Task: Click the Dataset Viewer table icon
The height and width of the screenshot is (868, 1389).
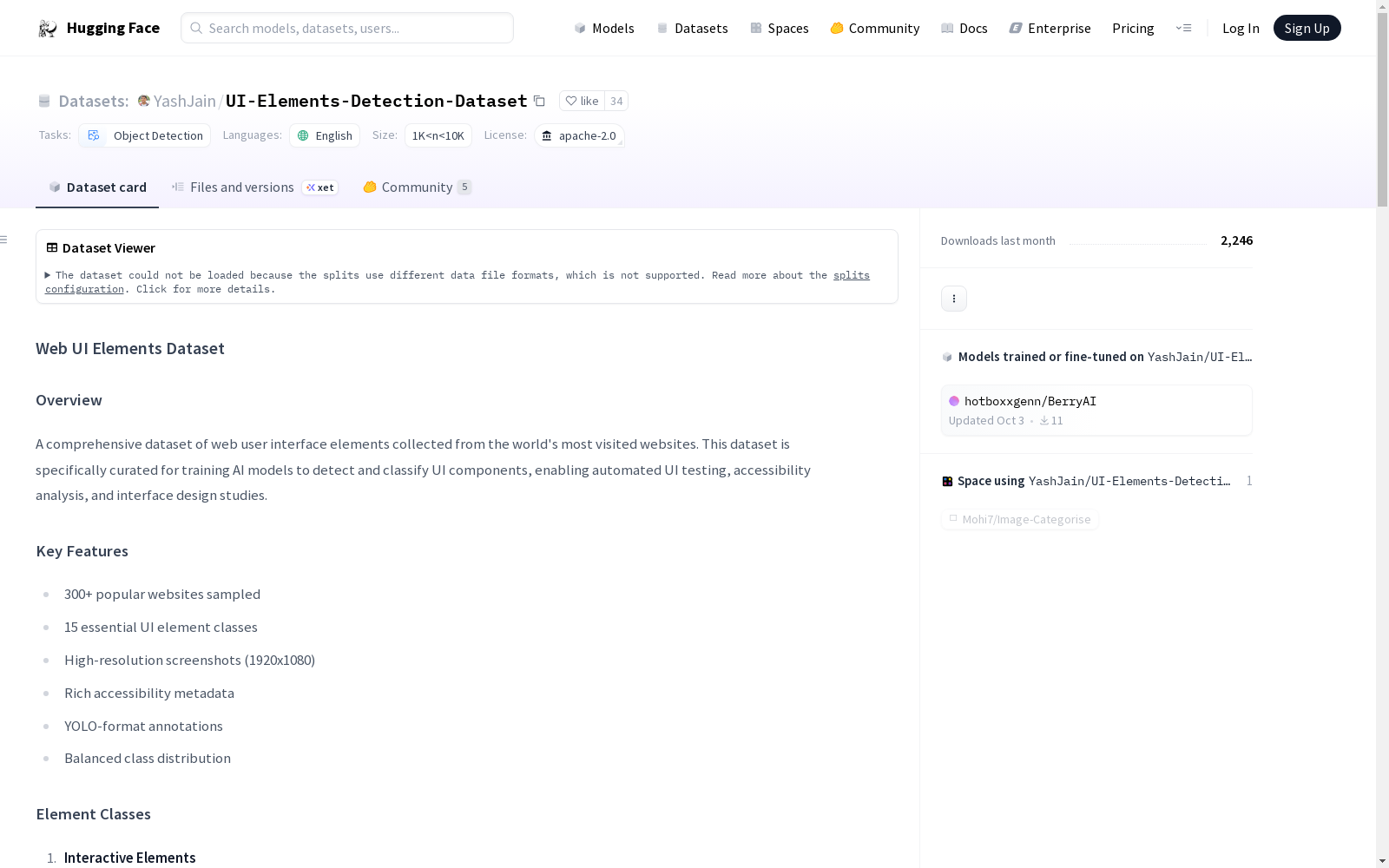Action: coord(52,247)
